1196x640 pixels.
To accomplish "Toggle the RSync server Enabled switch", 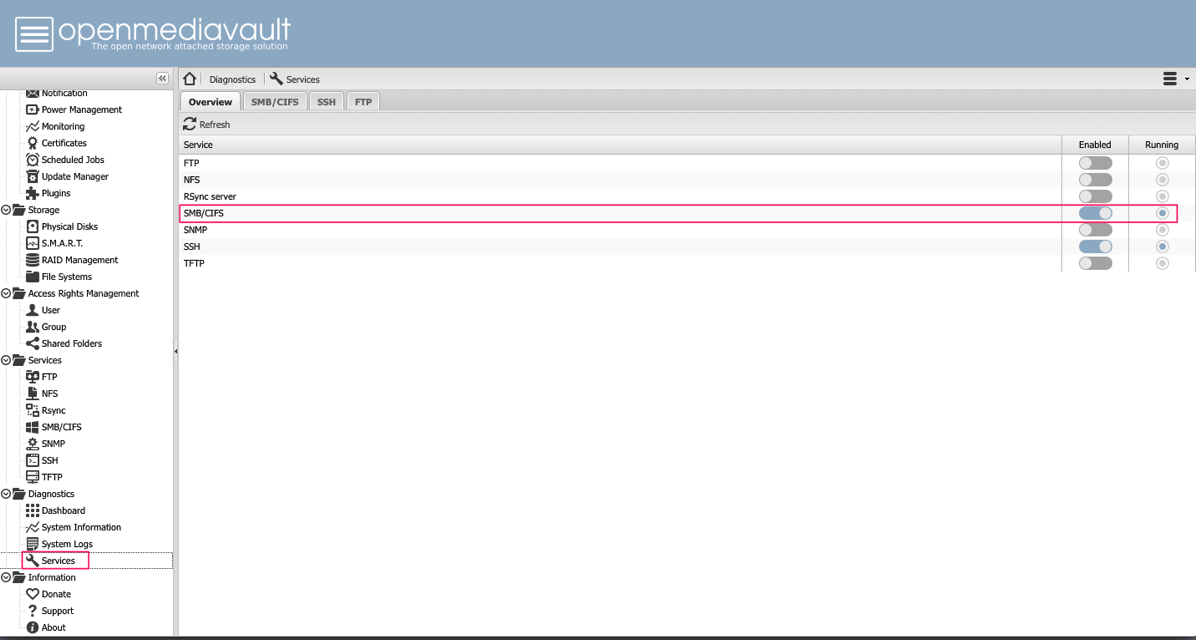I will 1095,197.
